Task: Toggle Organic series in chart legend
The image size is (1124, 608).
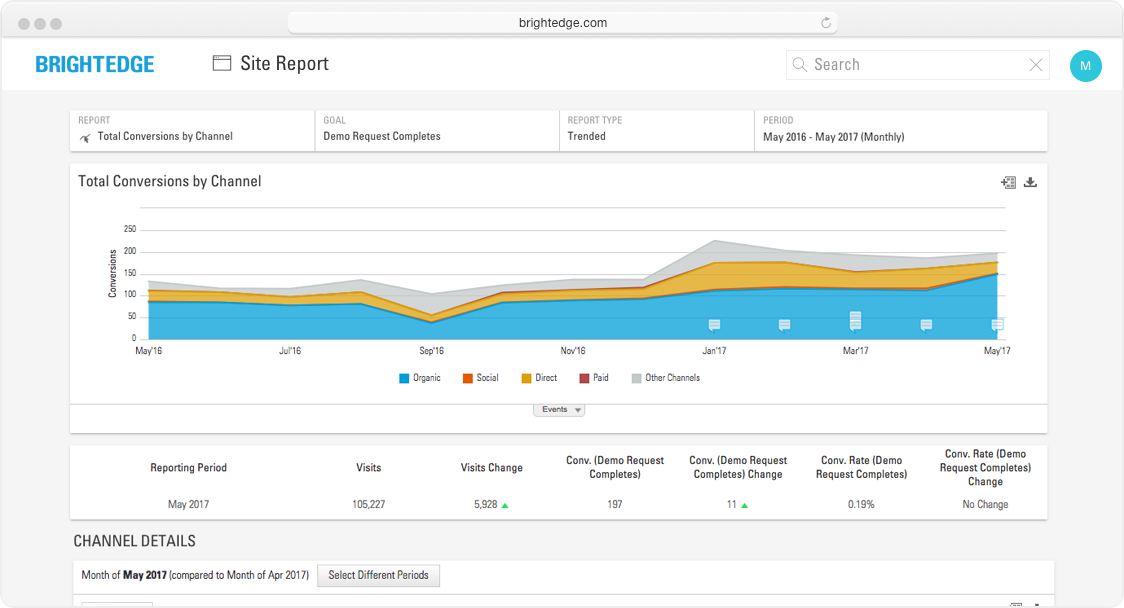Action: tap(420, 378)
